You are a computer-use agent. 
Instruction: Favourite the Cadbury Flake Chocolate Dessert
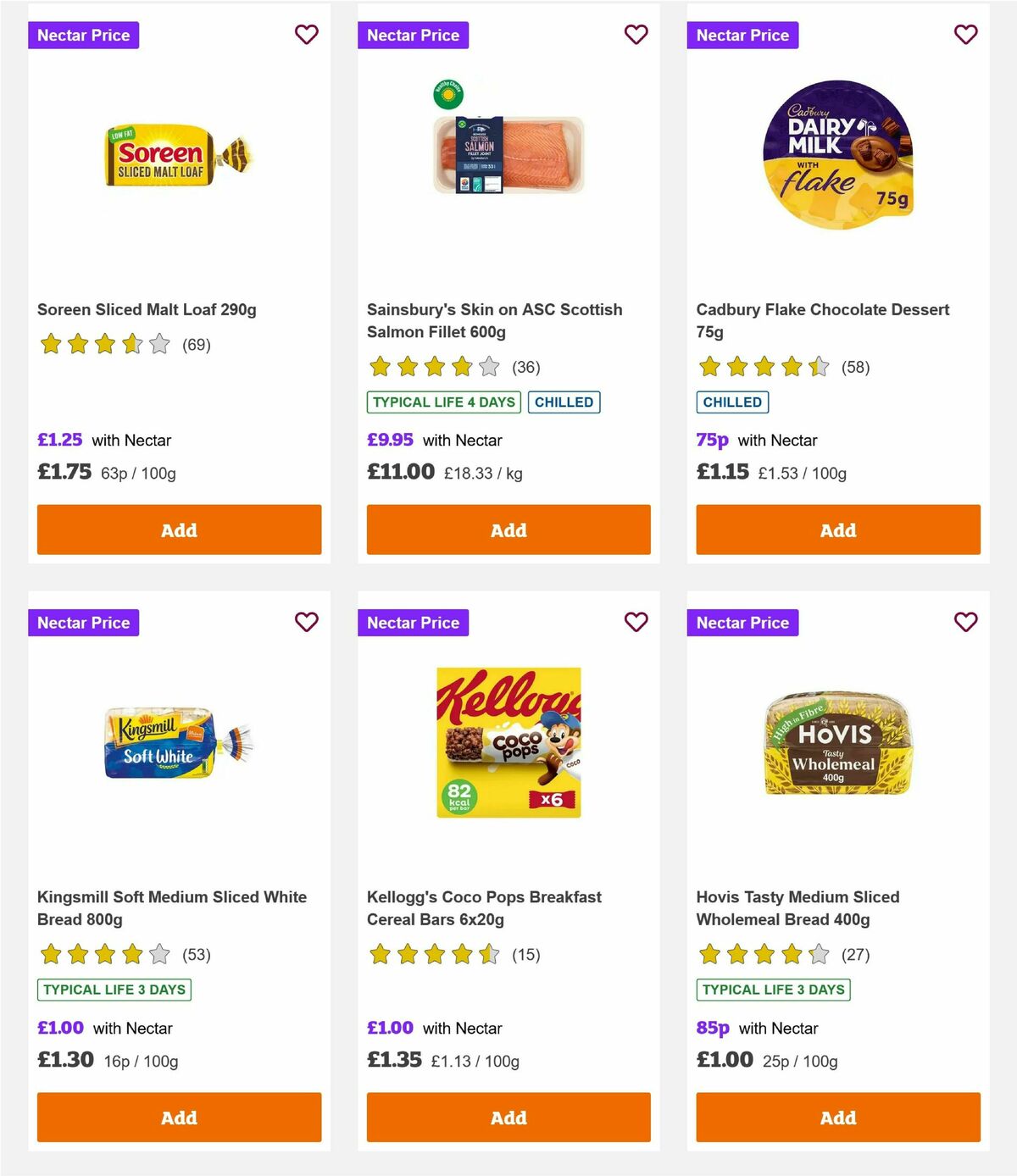pos(965,35)
